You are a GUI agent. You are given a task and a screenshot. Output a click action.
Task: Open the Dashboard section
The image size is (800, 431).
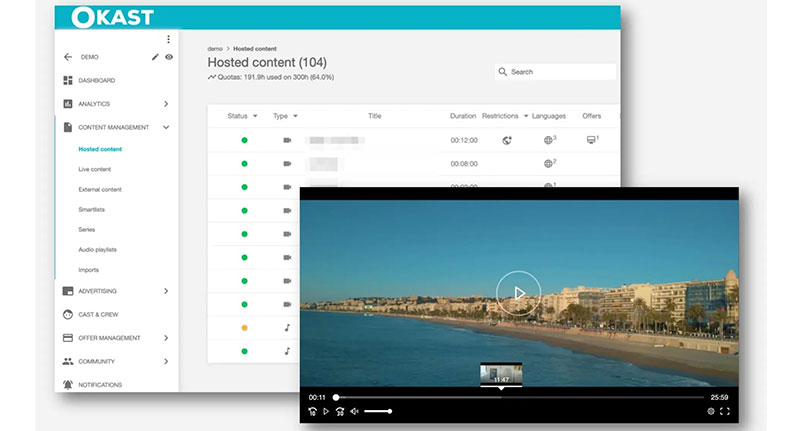(x=96, y=81)
